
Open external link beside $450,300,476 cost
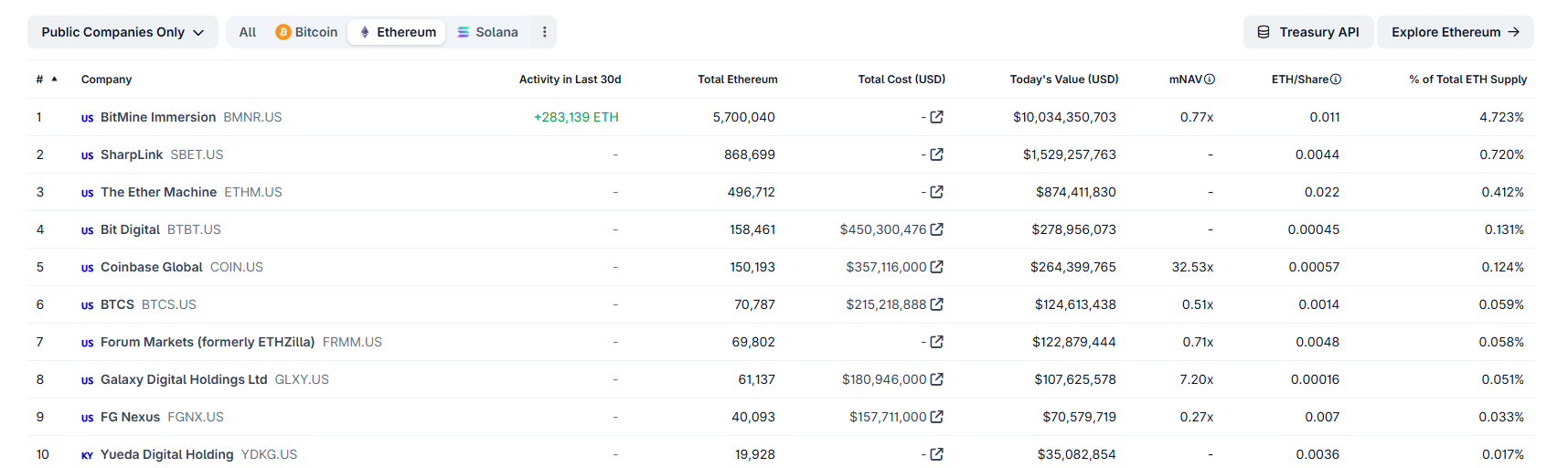tap(936, 229)
